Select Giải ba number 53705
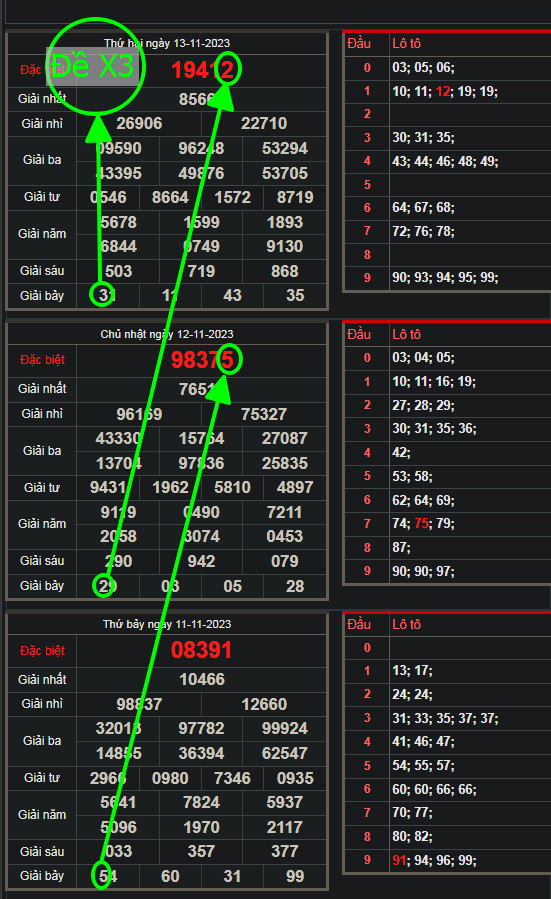The height and width of the screenshot is (899, 551). [285, 173]
